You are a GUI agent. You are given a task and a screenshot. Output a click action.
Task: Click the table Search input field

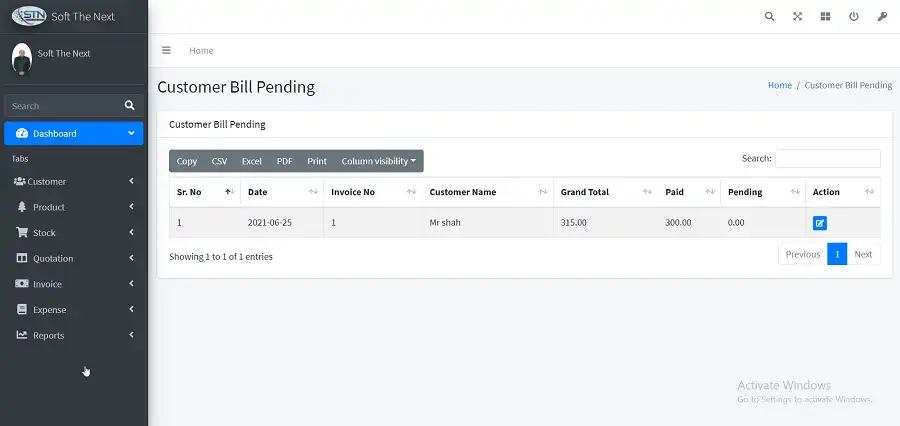[x=827, y=158]
